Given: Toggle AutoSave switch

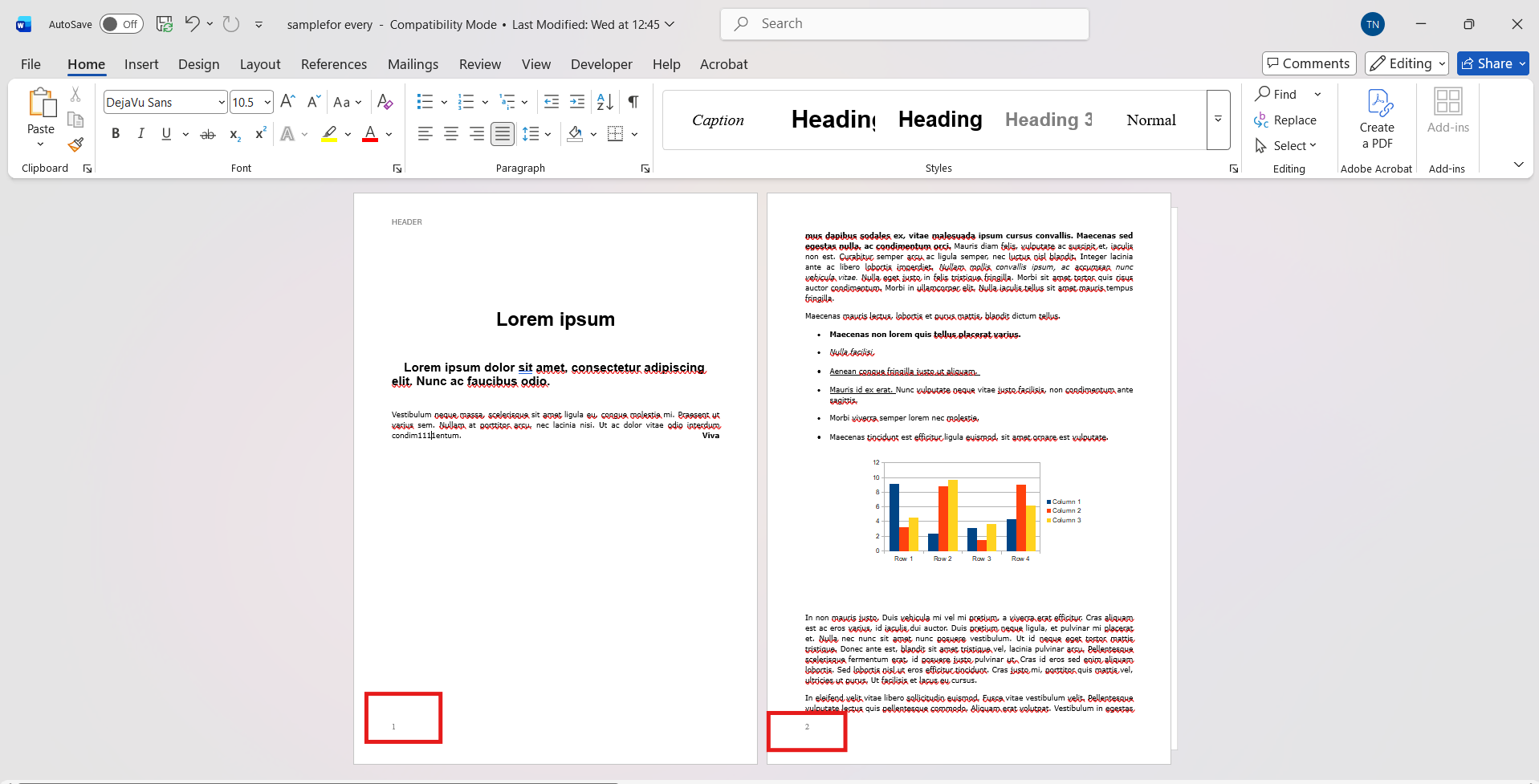Looking at the screenshot, I should pos(121,24).
